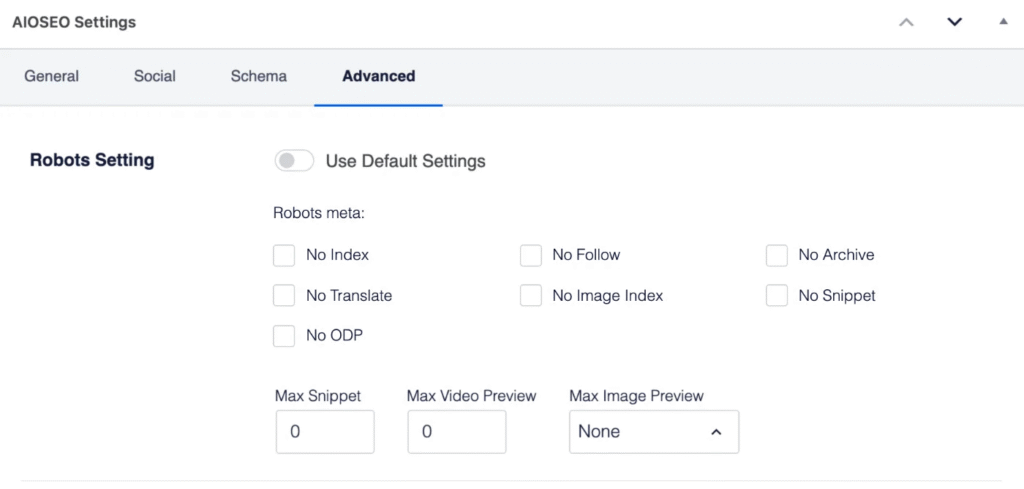The height and width of the screenshot is (489, 1024).
Task: Click the Robots Setting heading
Action: [x=92, y=160]
